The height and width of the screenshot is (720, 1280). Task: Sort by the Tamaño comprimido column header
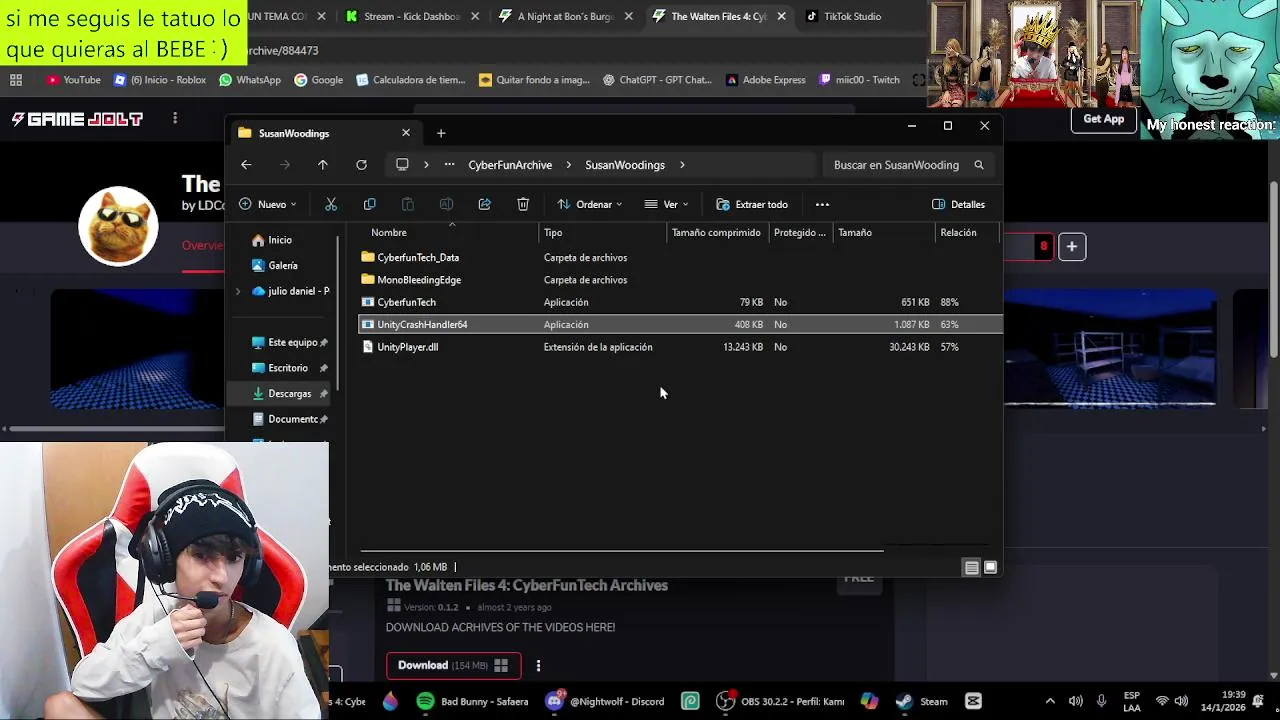[x=716, y=233]
